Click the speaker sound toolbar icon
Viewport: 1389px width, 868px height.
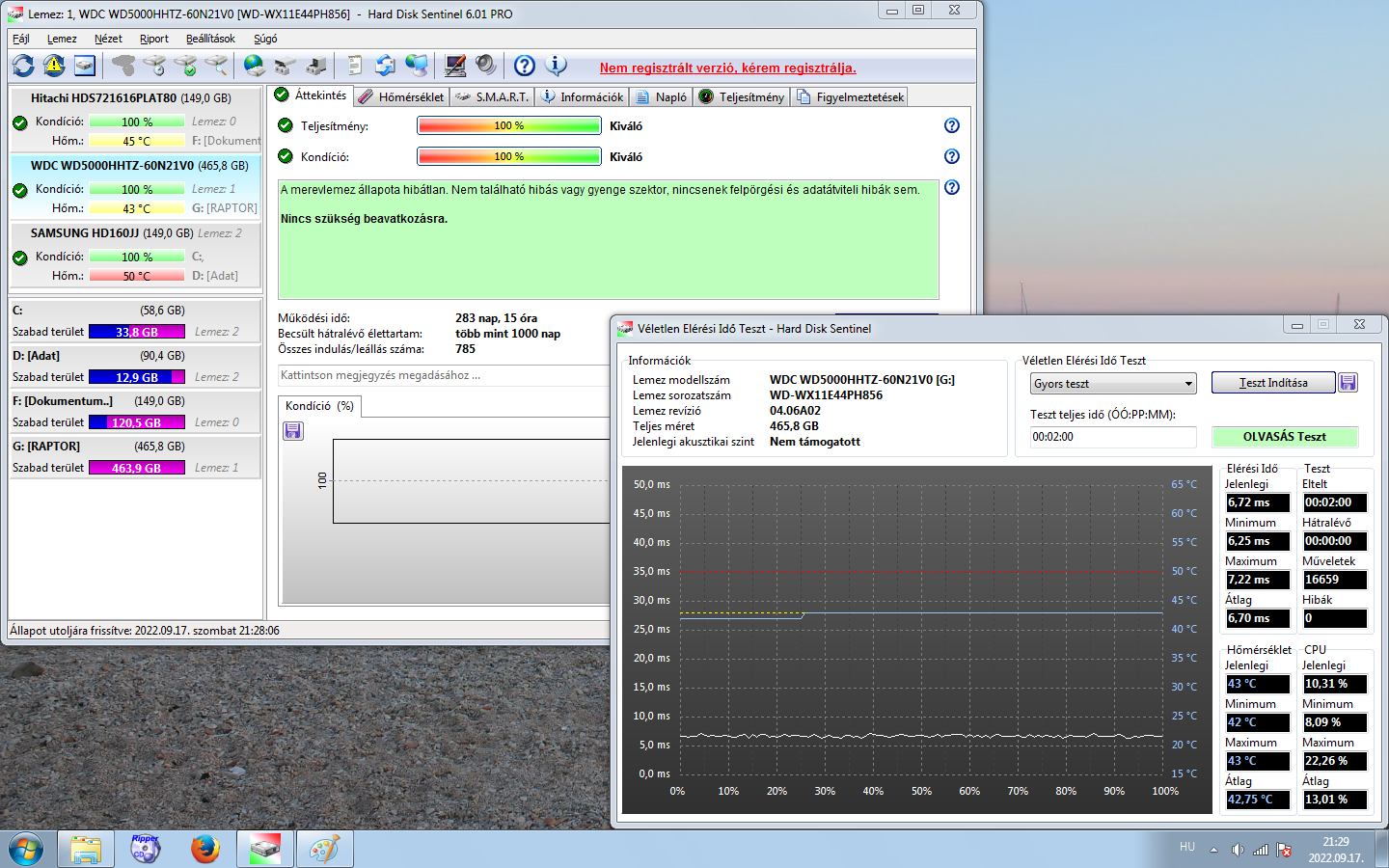(x=486, y=66)
